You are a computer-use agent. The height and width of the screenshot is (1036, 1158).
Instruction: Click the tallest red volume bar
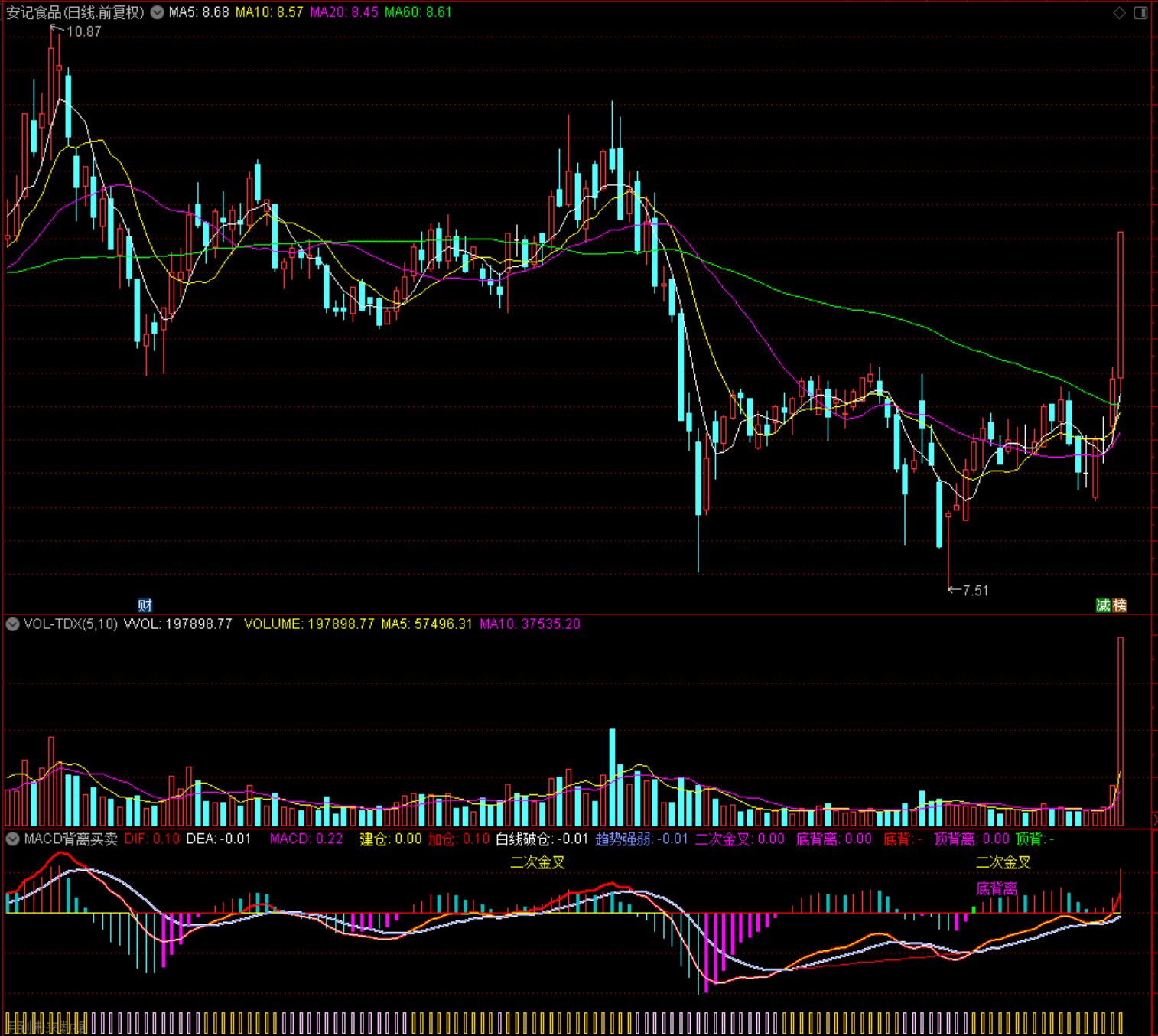1121,731
